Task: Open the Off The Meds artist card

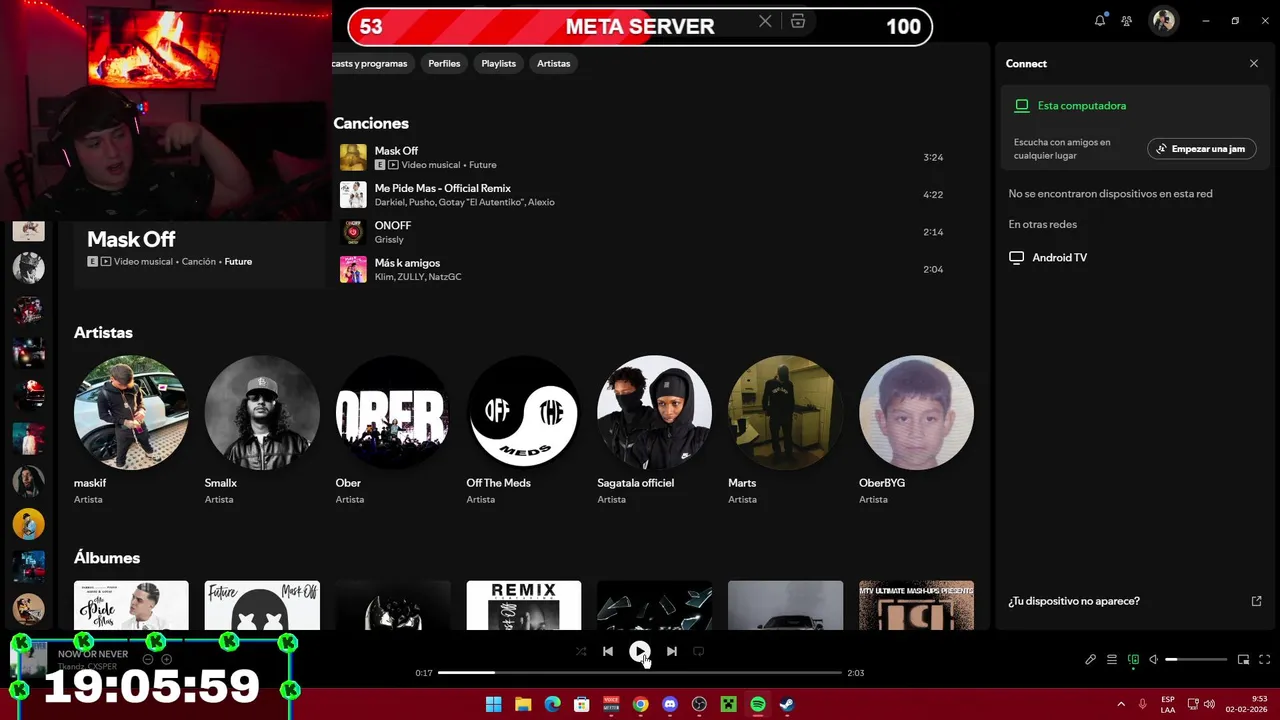Action: pyautogui.click(x=524, y=430)
